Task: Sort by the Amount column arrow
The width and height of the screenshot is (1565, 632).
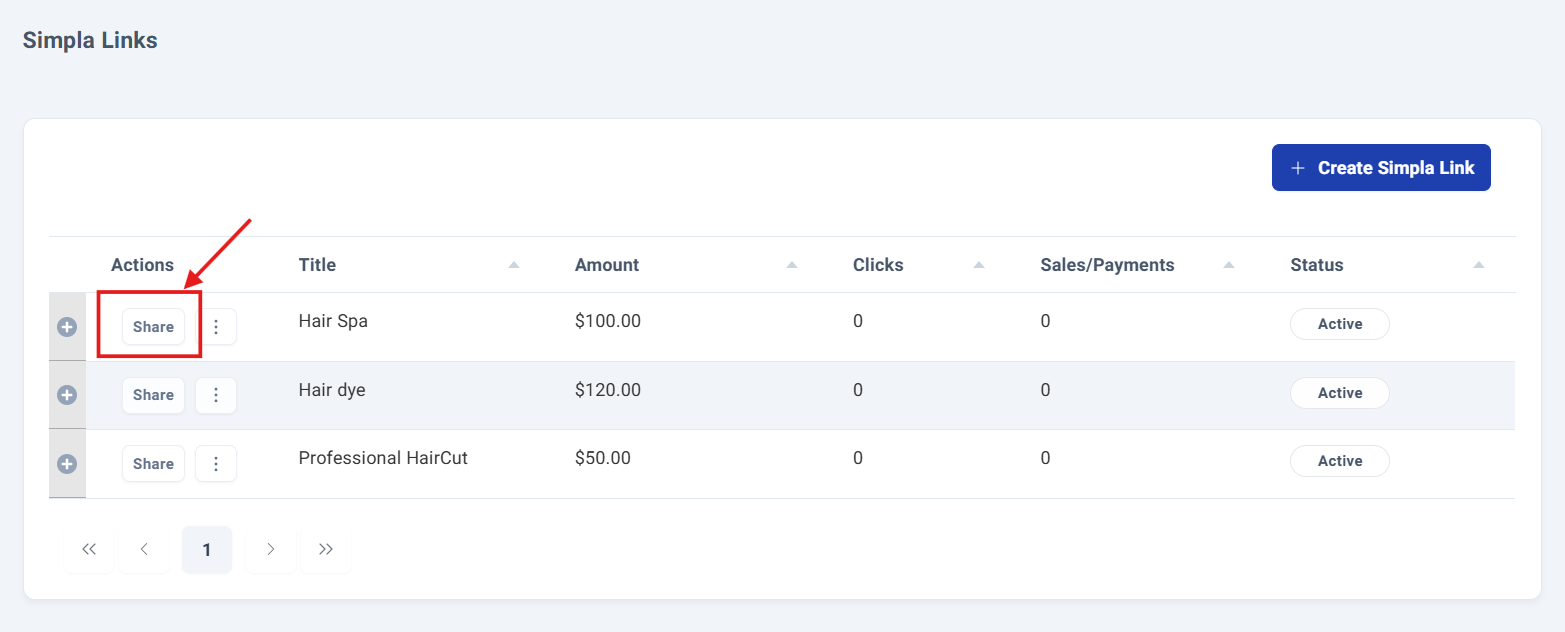Action: pyautogui.click(x=791, y=265)
